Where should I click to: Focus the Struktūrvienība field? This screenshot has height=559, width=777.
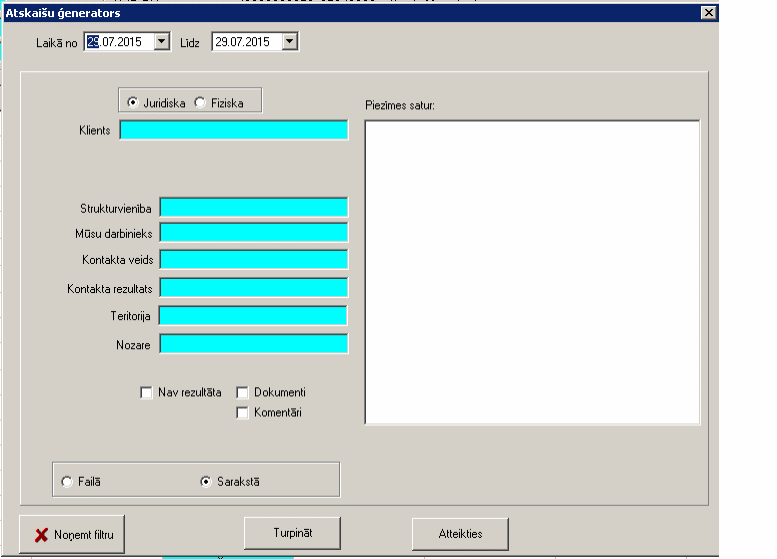point(254,207)
